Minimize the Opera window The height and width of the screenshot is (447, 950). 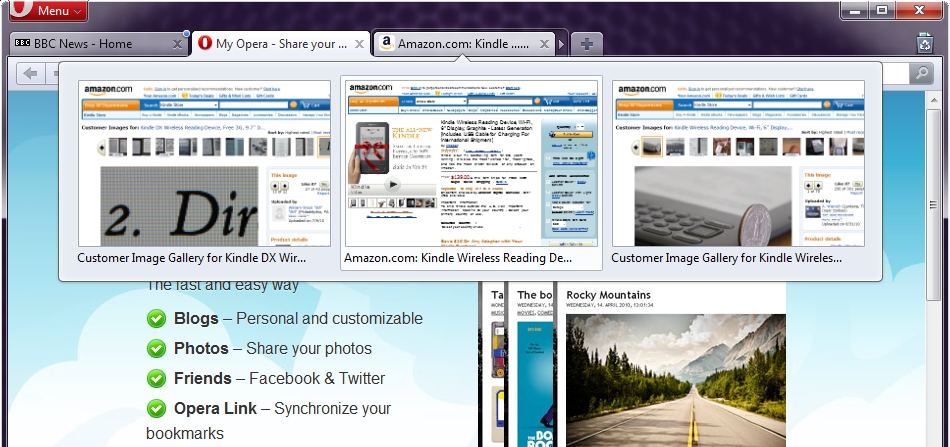tap(855, 10)
